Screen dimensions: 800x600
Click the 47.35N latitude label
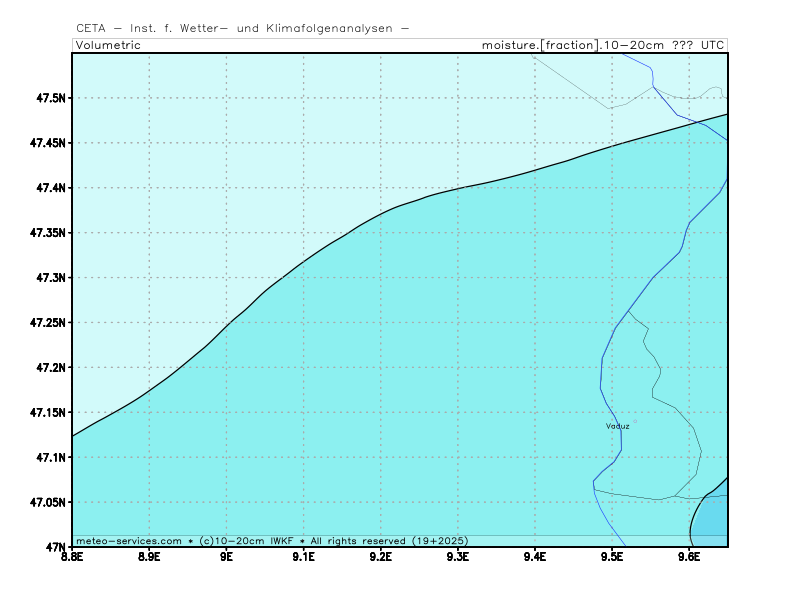(48, 233)
